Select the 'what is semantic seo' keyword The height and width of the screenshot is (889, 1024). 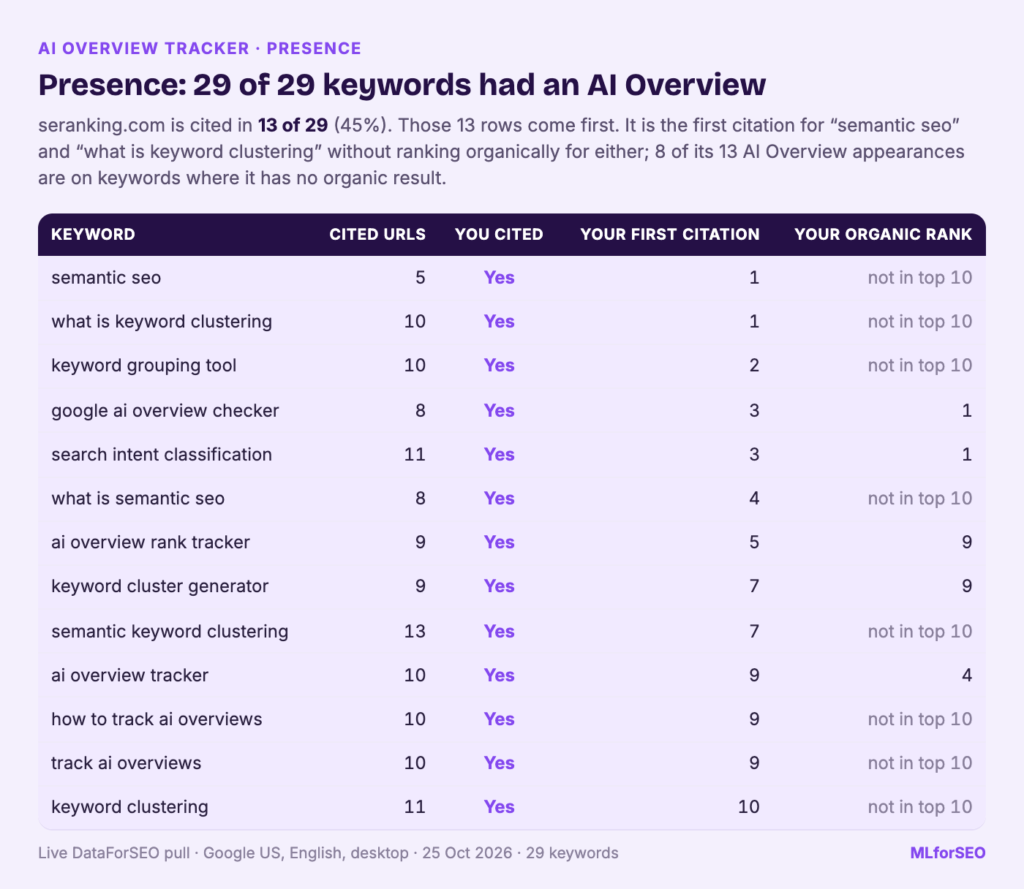(x=138, y=498)
